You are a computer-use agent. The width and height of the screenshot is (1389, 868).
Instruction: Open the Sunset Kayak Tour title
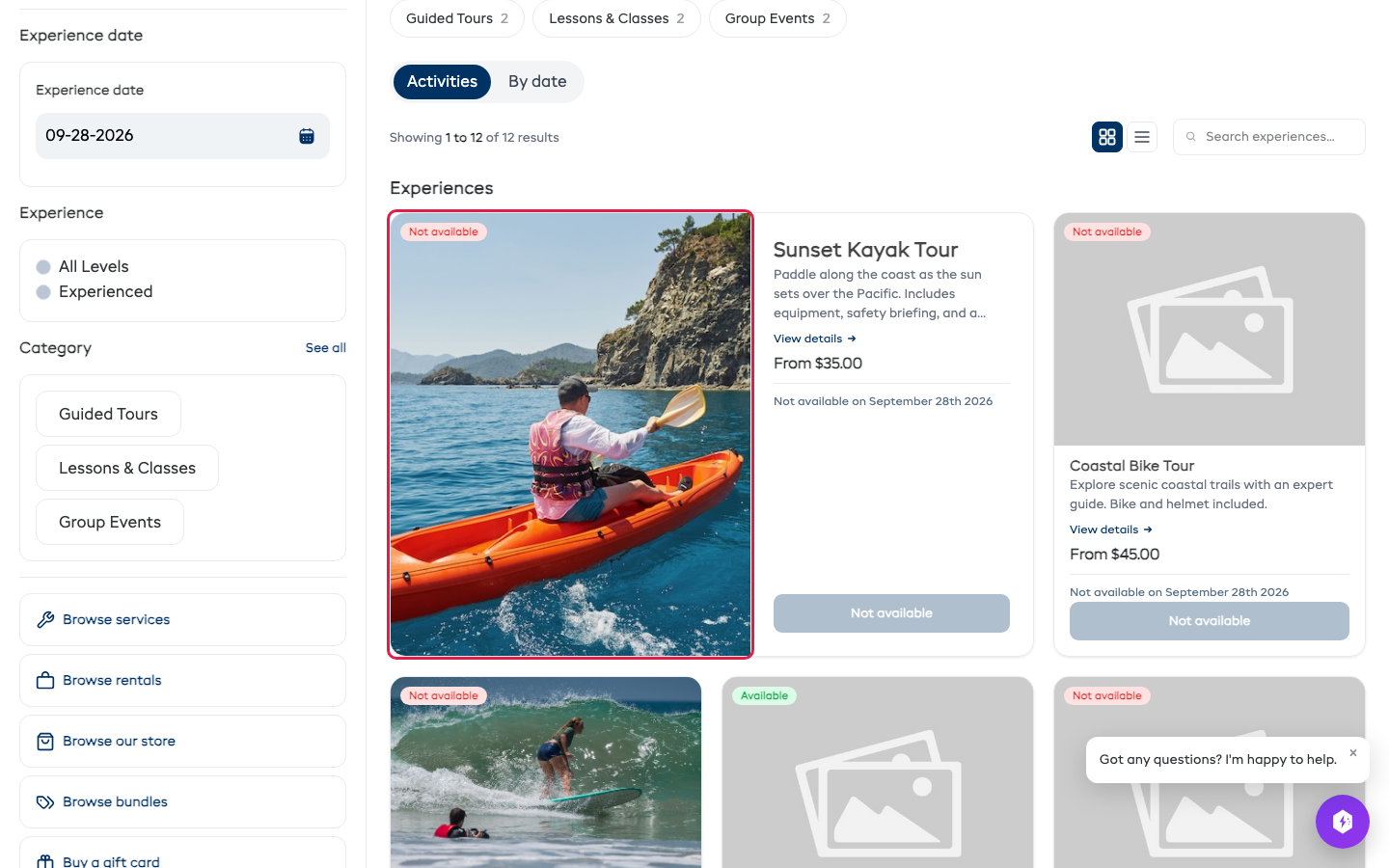[x=865, y=250]
